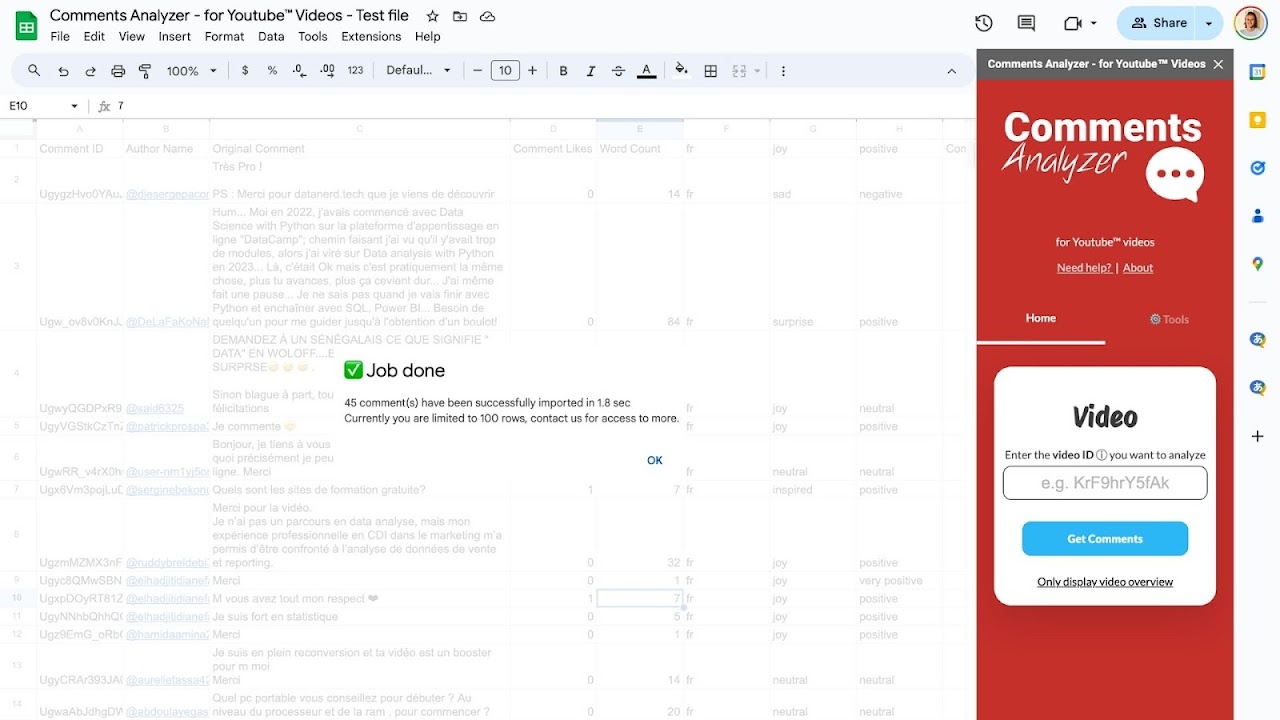1280x720 pixels.
Task: Open Google Keep side panel icon
Action: tap(1257, 120)
